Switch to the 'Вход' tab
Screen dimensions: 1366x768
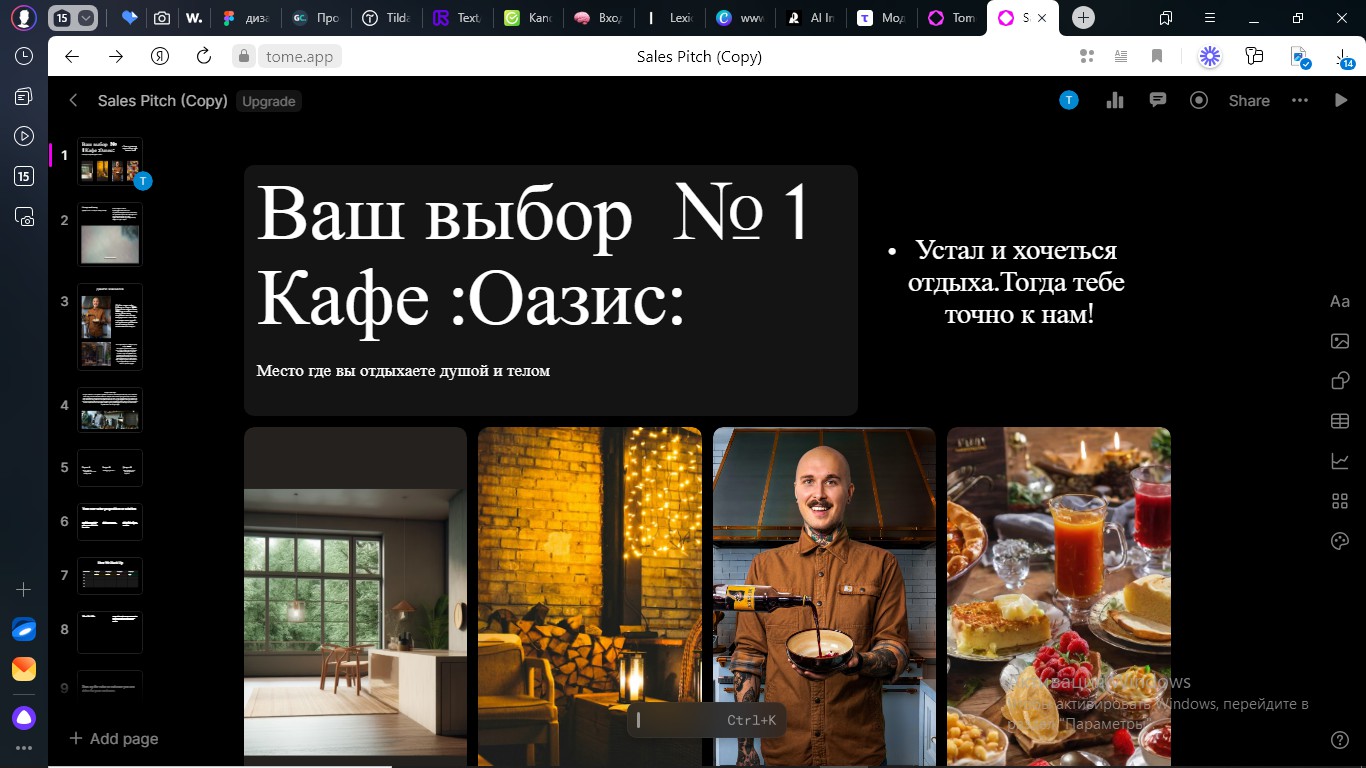(x=599, y=18)
